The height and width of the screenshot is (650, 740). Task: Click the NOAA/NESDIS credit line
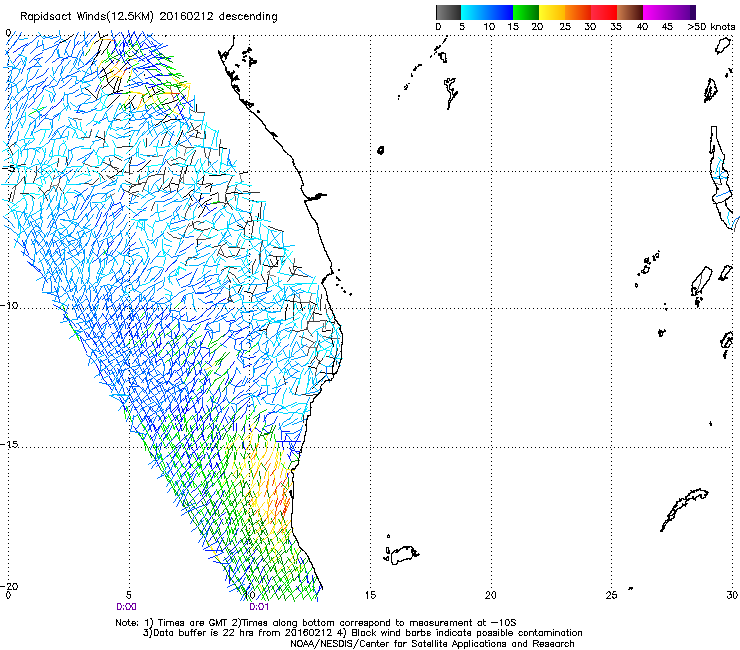(x=432, y=644)
